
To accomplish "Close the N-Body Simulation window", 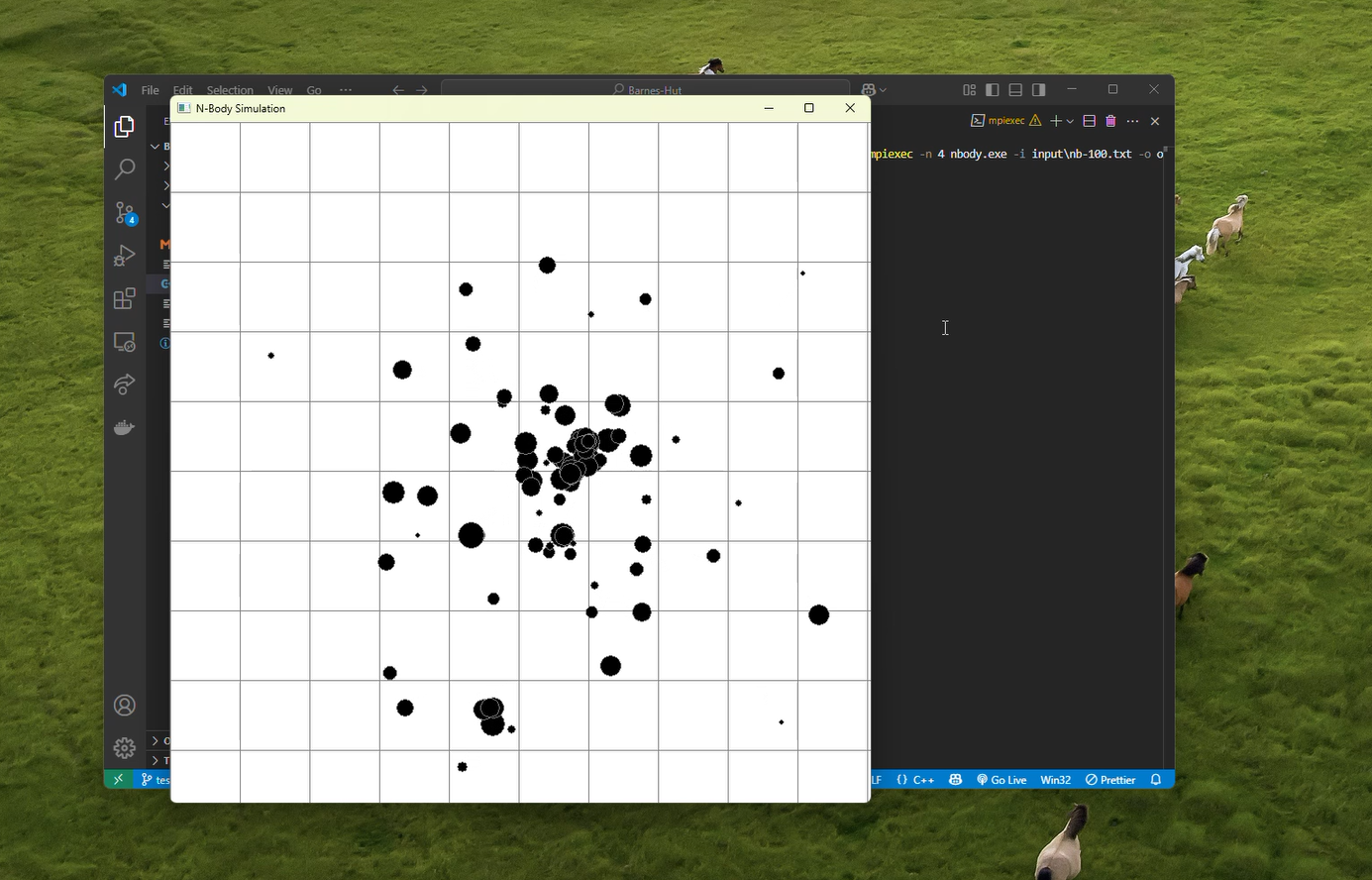I will click(x=850, y=108).
